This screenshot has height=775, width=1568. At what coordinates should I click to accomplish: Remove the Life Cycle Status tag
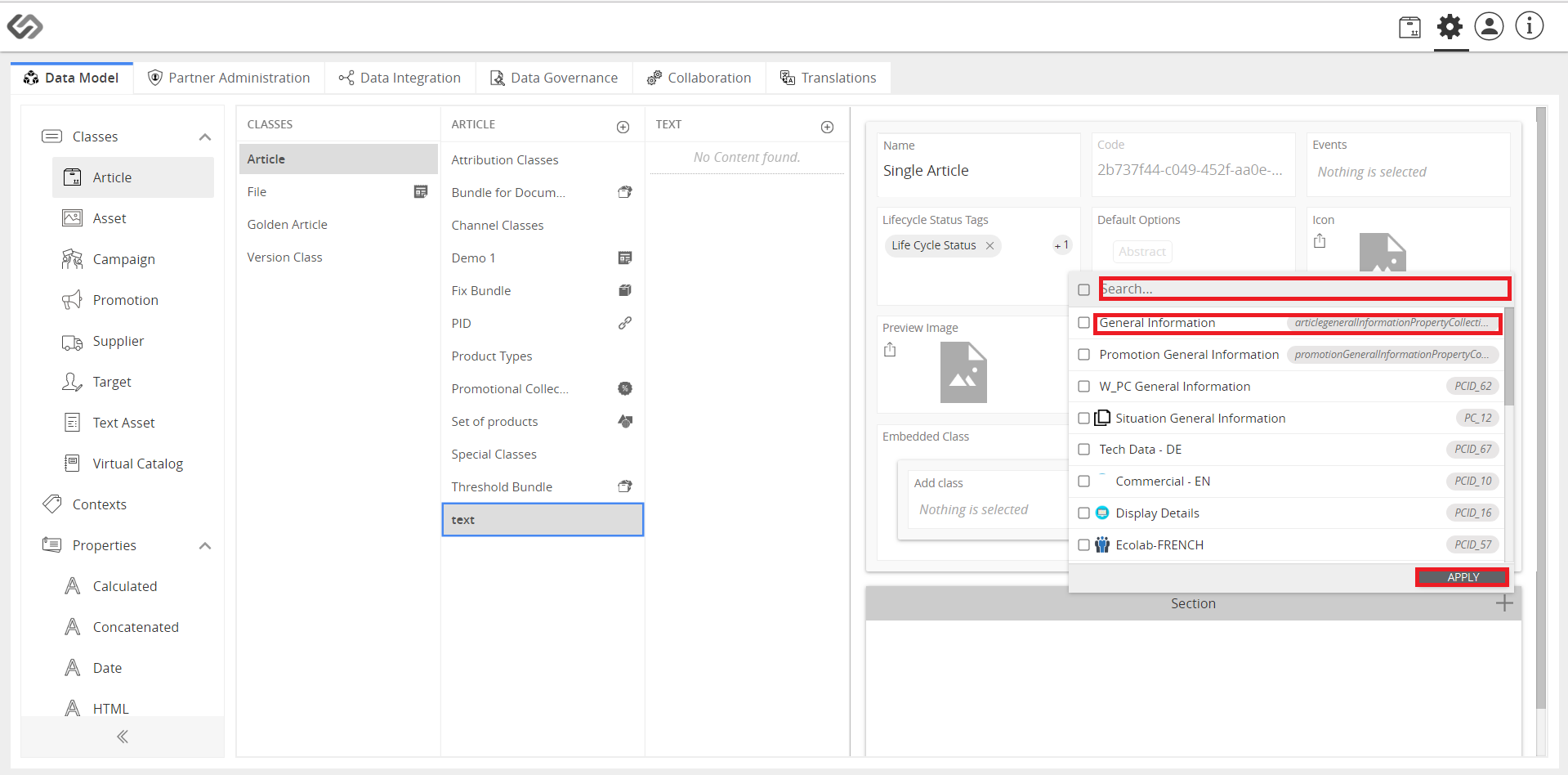click(x=989, y=245)
